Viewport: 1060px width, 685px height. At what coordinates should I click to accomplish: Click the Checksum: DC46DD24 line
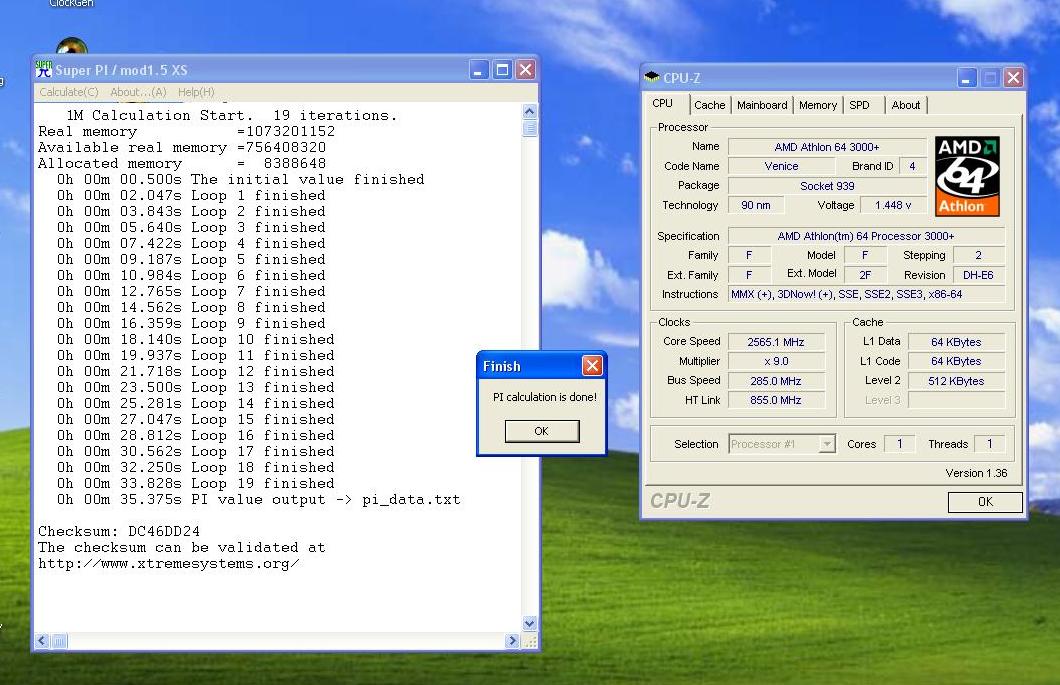click(119, 532)
